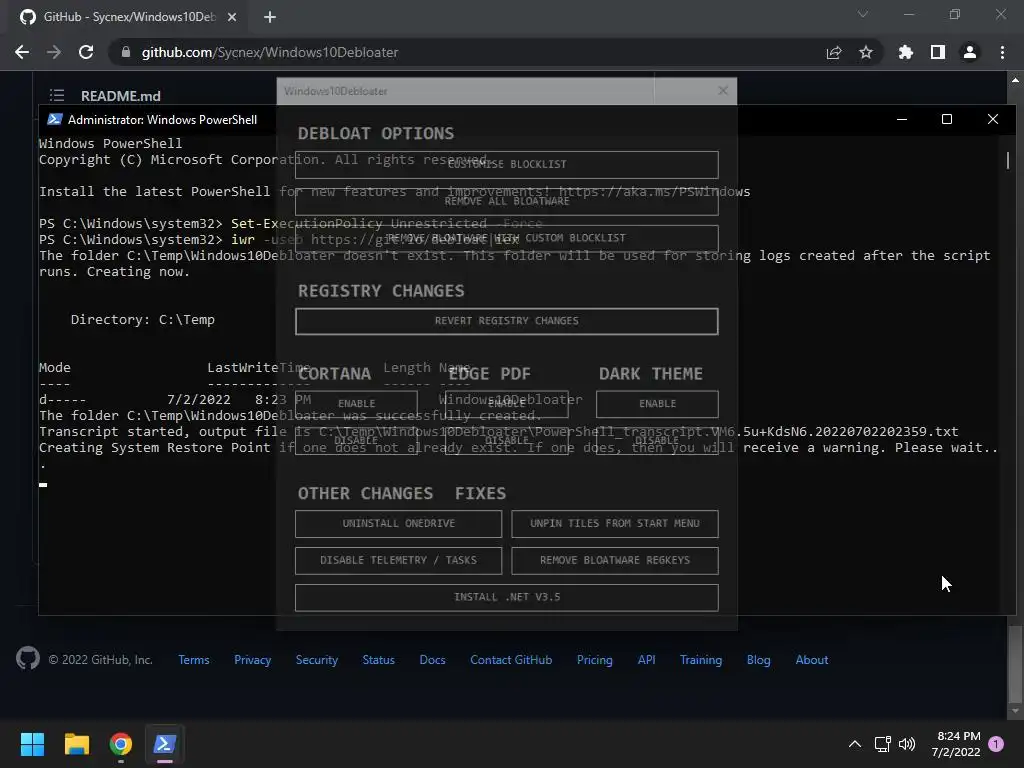Open Pricing footer link

[595, 660]
